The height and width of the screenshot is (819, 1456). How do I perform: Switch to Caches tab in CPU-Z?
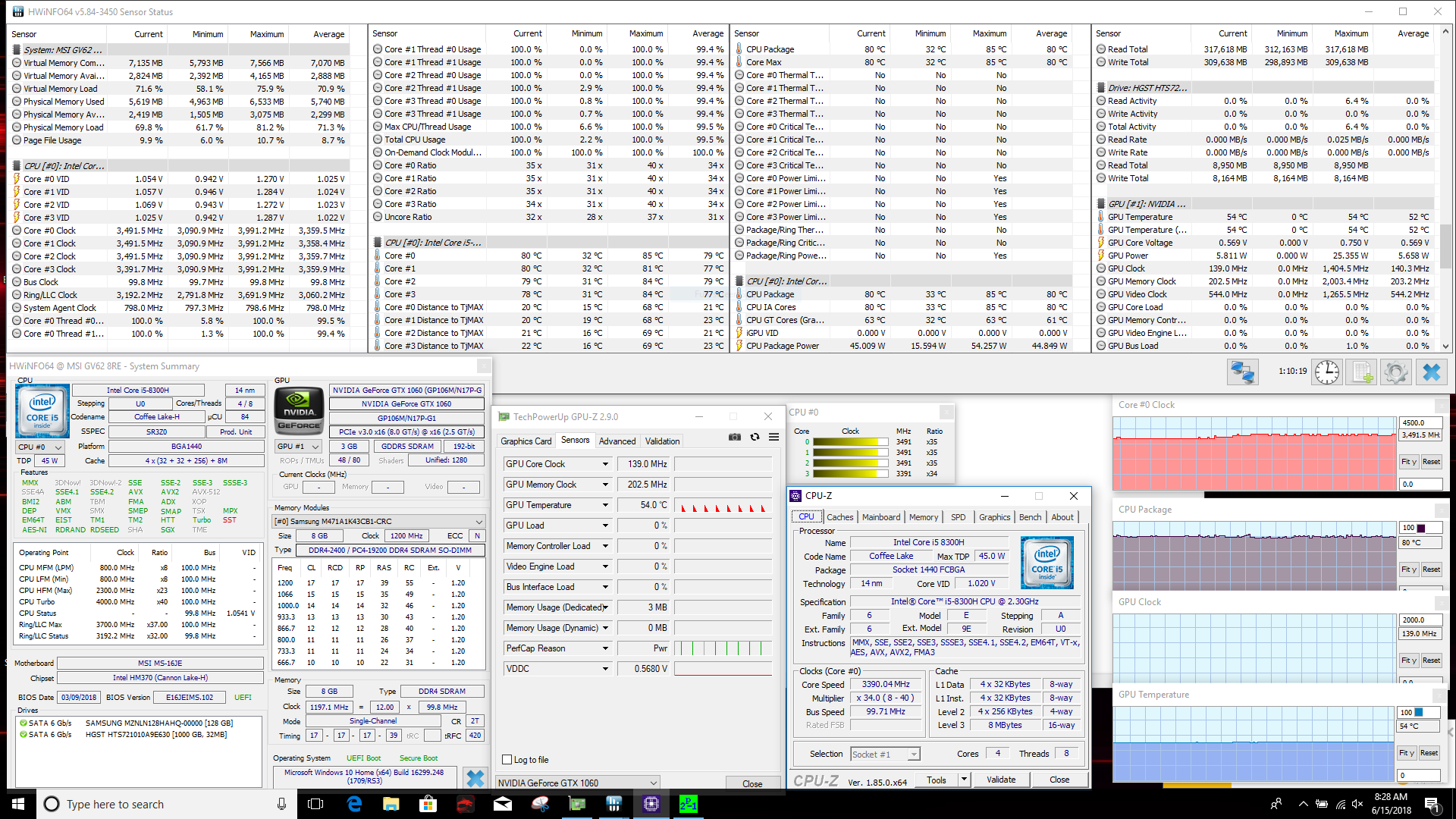[839, 517]
